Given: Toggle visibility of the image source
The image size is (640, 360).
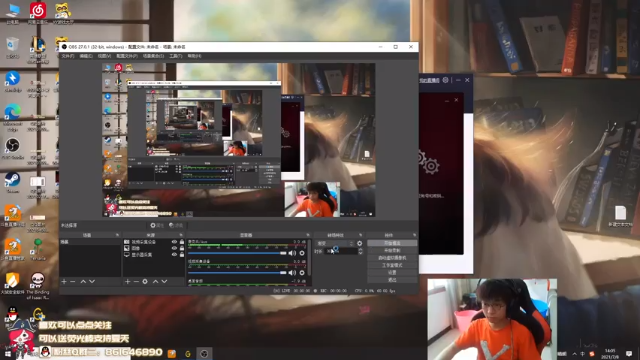Looking at the screenshot, I should pyautogui.click(x=174, y=248).
